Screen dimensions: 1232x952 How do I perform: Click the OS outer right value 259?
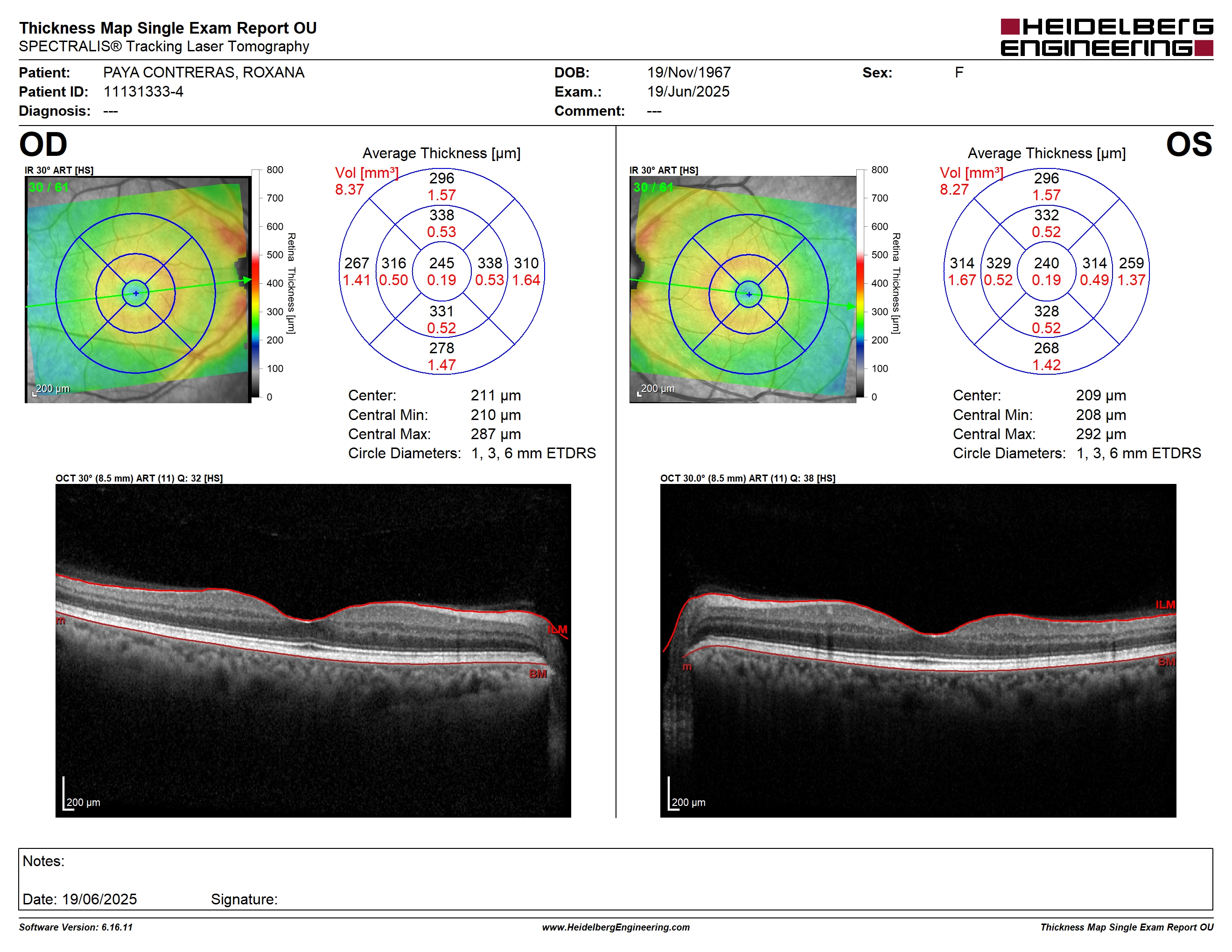pyautogui.click(x=1132, y=263)
